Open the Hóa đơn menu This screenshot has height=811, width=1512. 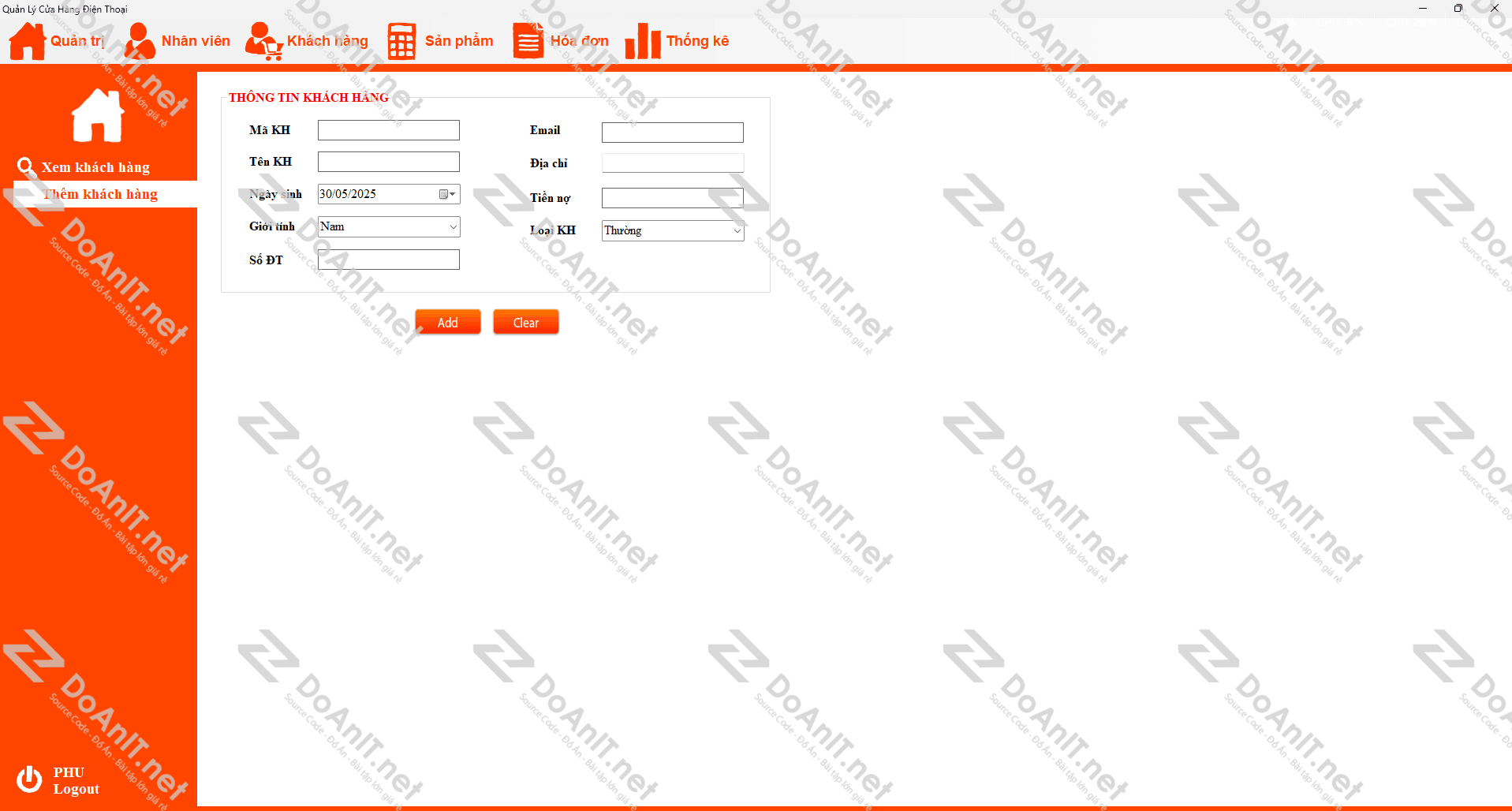pos(580,41)
